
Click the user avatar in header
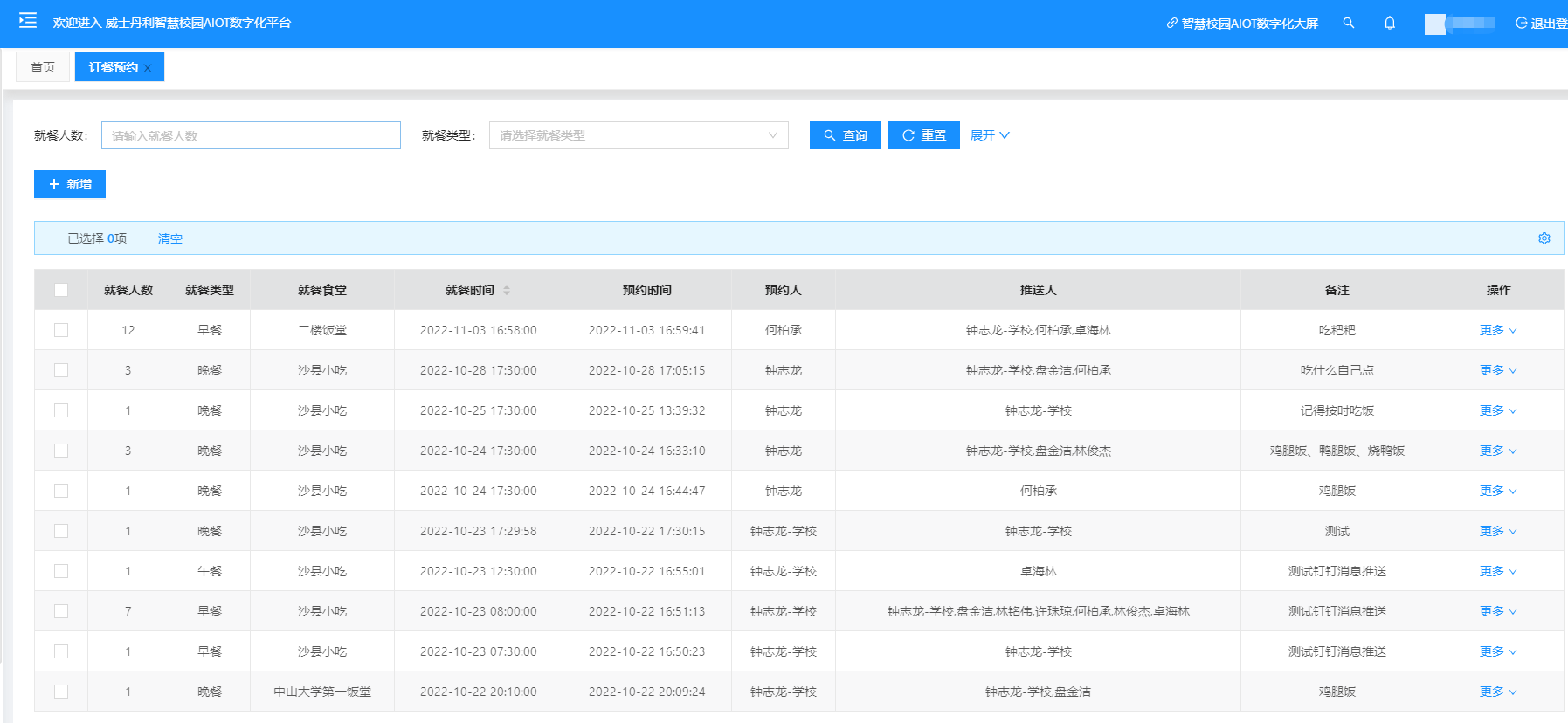(x=1434, y=24)
